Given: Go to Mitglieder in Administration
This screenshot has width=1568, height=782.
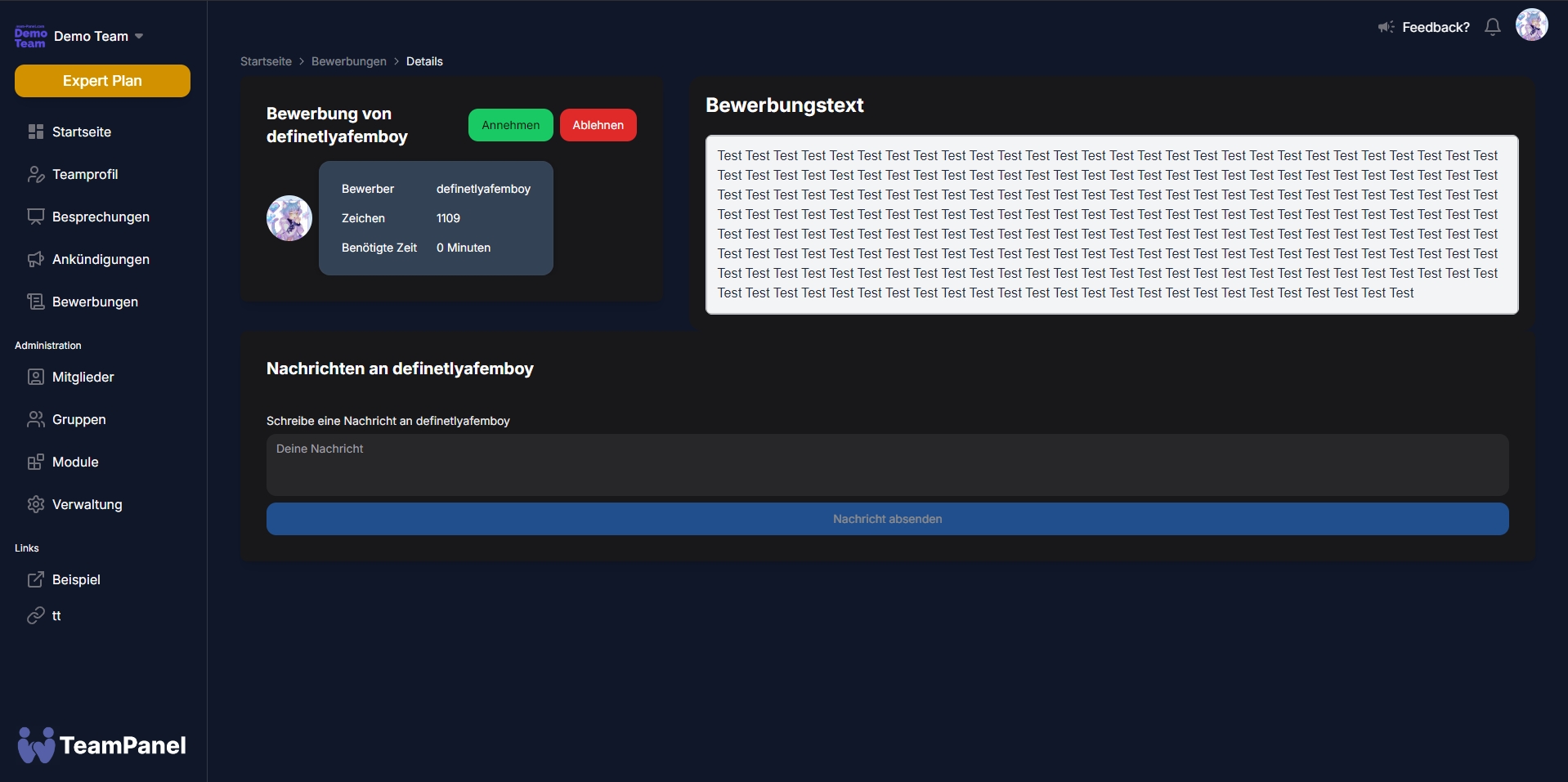Looking at the screenshot, I should [x=83, y=377].
